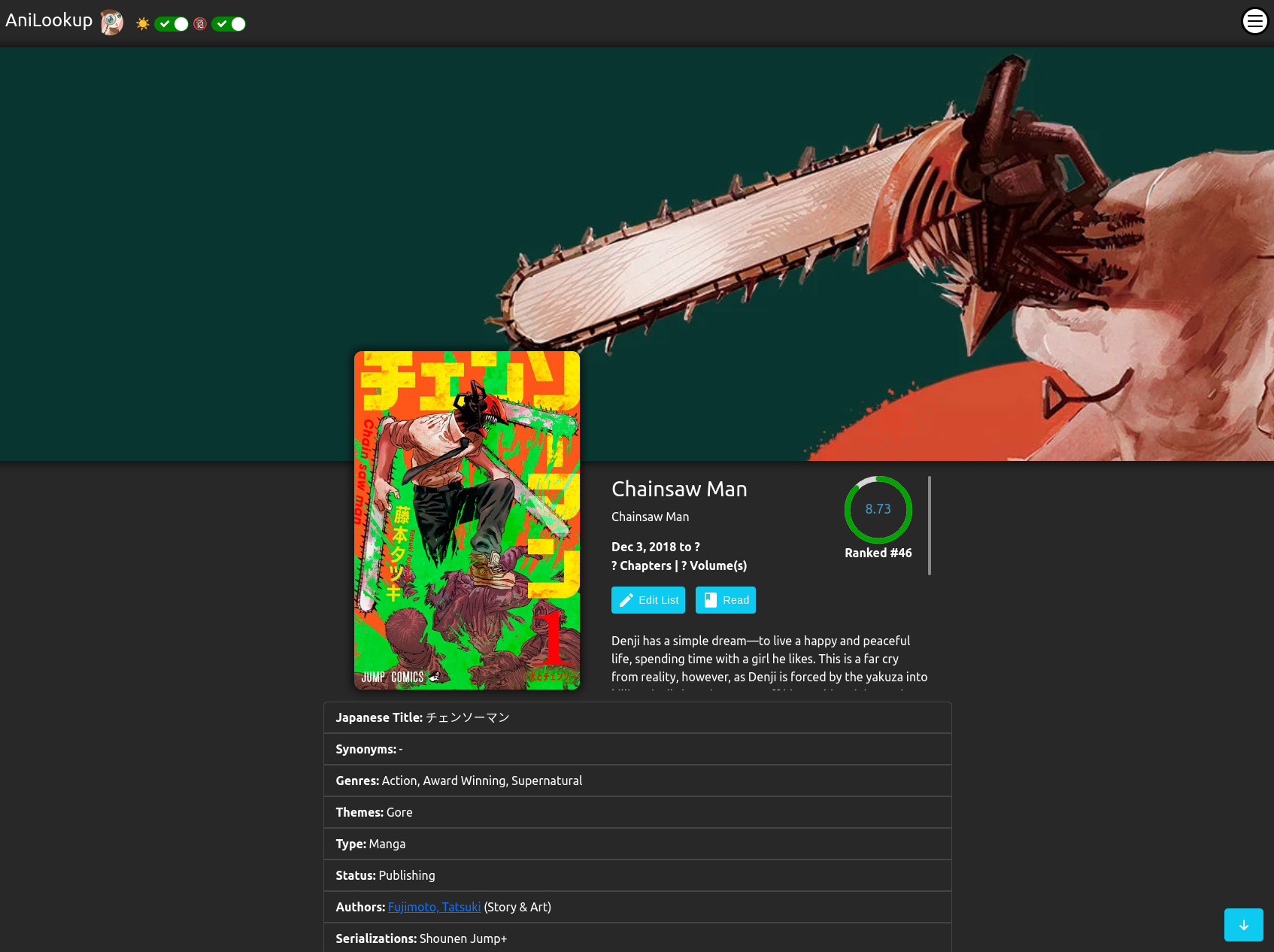
Task: Toggle the light/dark theme switch
Action: pos(171,24)
